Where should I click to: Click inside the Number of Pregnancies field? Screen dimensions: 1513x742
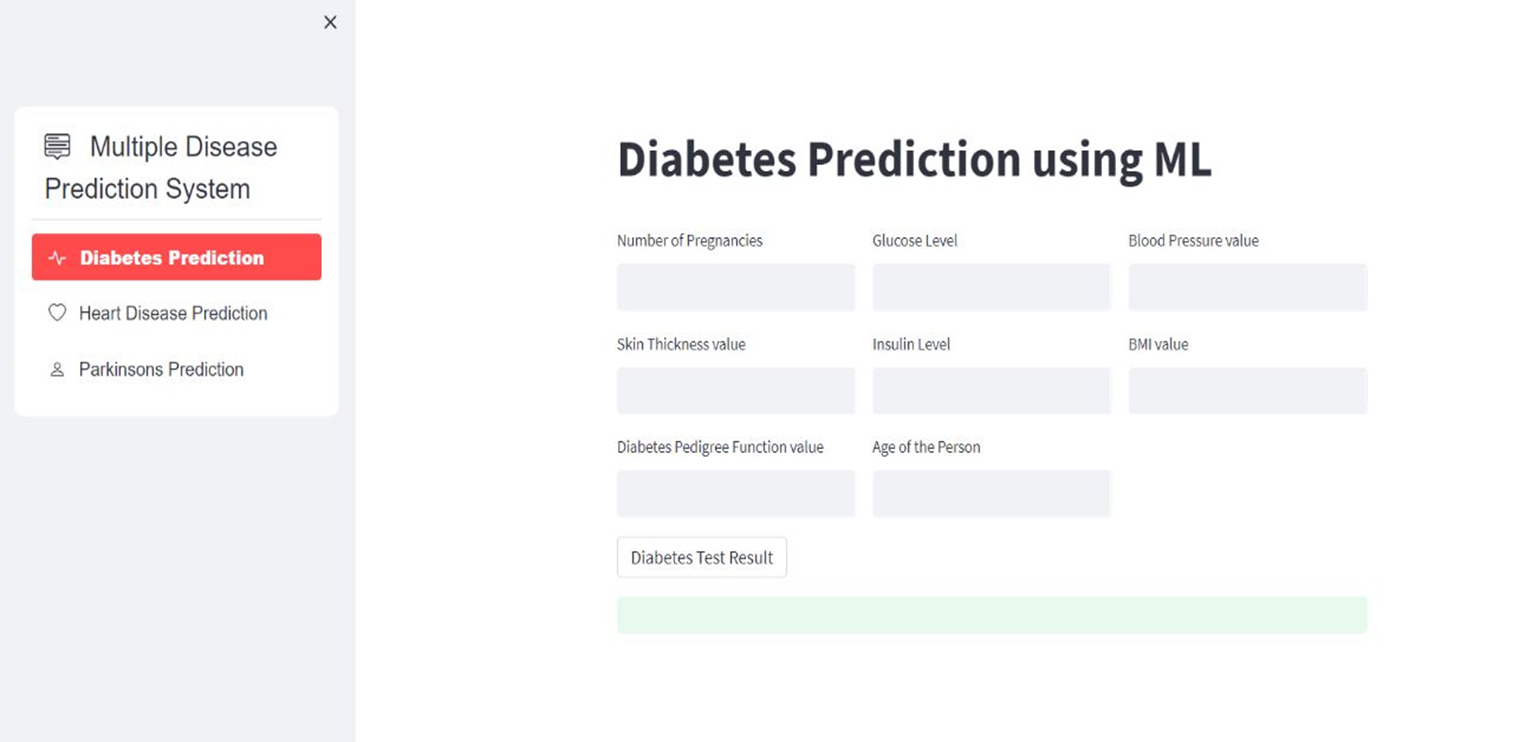[735, 287]
